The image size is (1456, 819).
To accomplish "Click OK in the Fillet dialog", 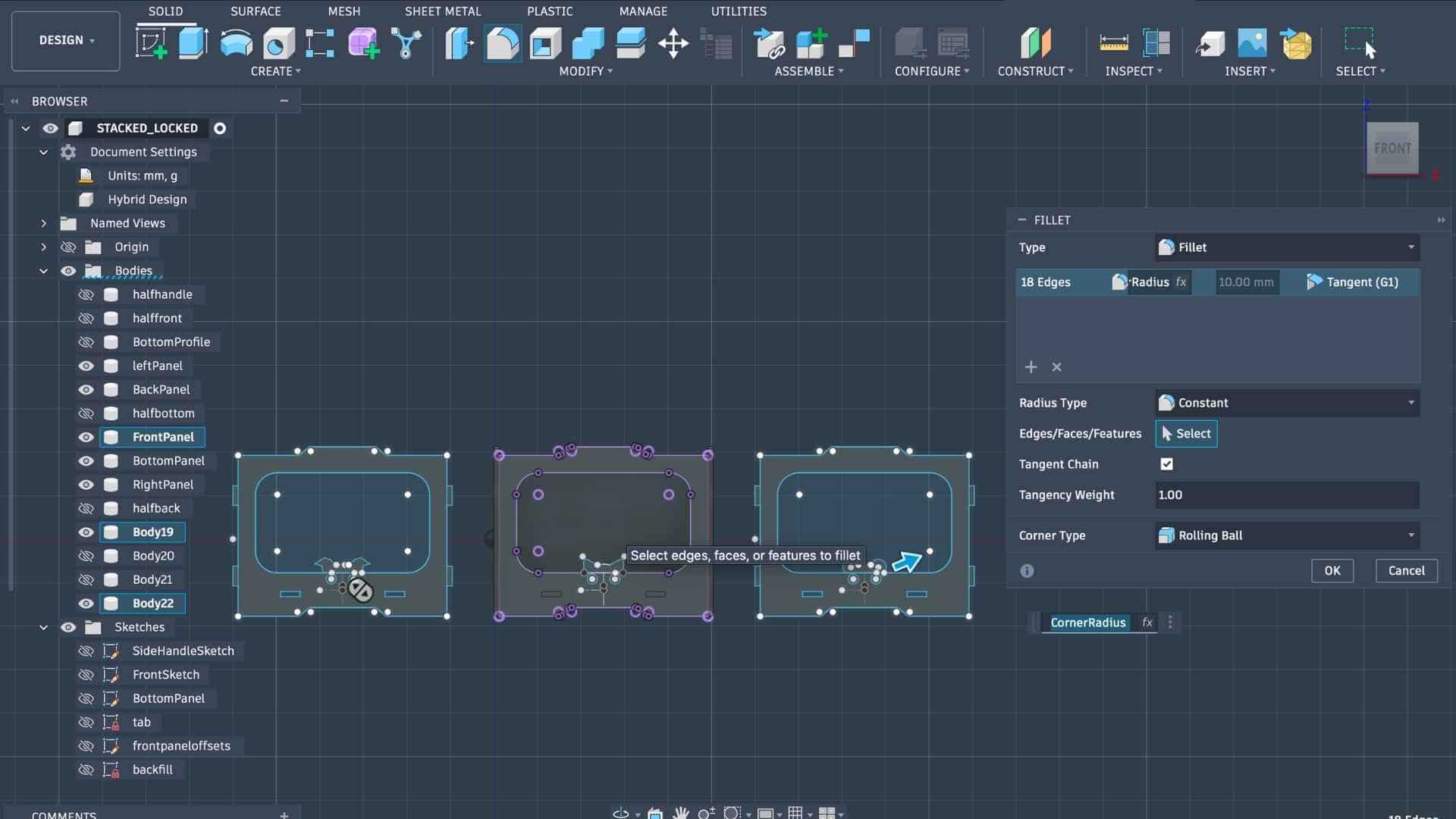I will (1332, 571).
